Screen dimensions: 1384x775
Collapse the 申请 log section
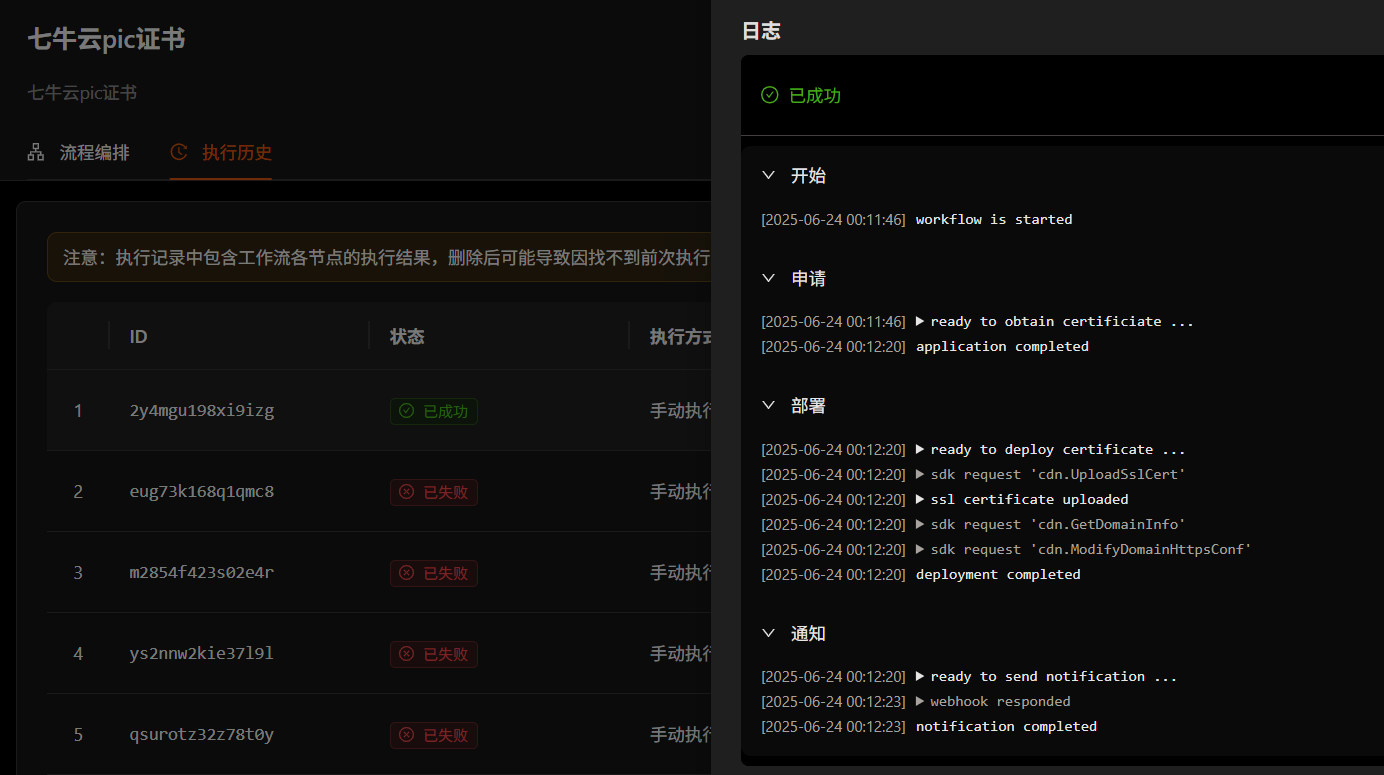(x=768, y=279)
